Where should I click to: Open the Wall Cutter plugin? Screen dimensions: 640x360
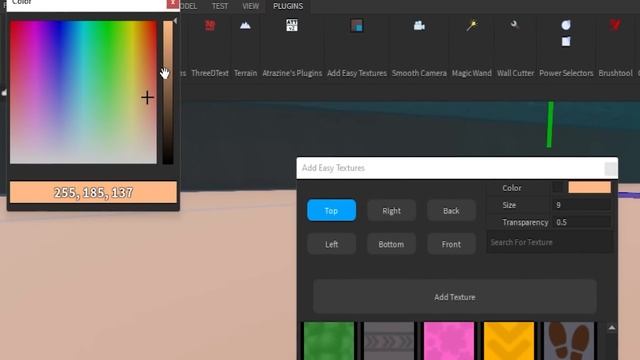(514, 24)
